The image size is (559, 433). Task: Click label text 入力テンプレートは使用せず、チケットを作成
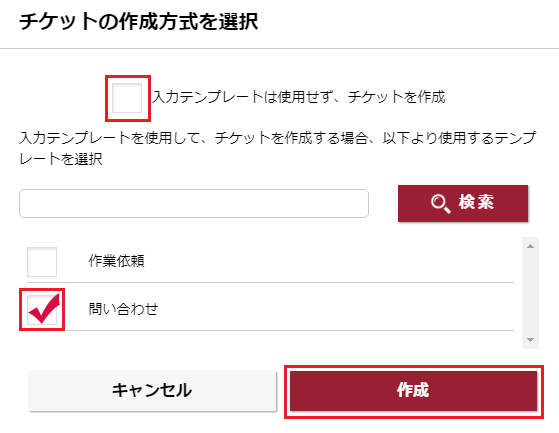tap(299, 97)
